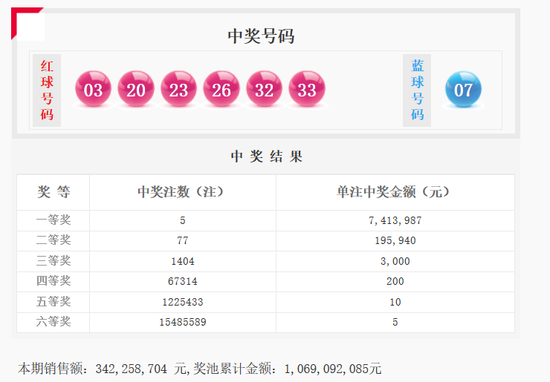
Task: Click the sales figure 342,258,704
Action: point(131,369)
